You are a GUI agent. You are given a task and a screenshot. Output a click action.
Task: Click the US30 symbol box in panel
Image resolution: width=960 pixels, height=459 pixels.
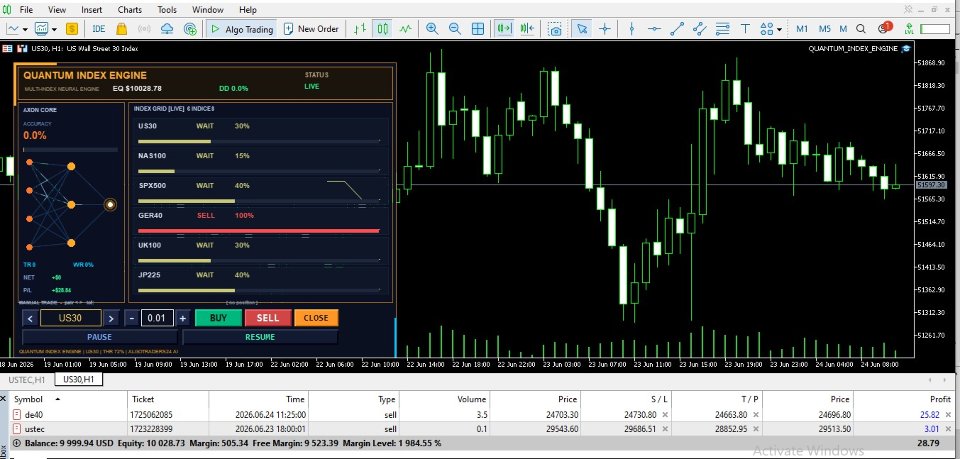tap(70, 318)
